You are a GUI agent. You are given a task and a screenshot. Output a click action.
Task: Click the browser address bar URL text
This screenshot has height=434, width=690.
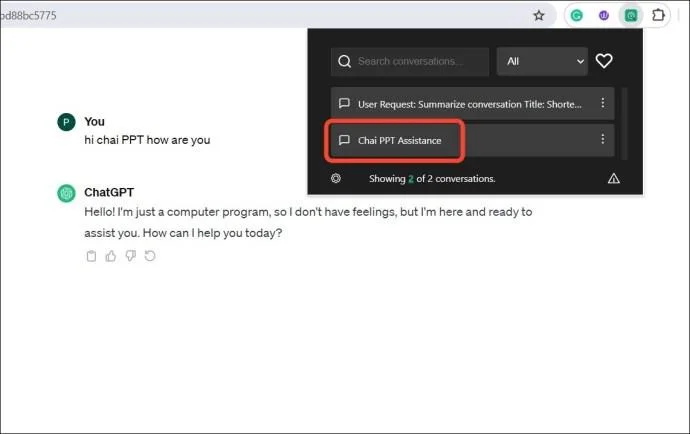[28, 16]
